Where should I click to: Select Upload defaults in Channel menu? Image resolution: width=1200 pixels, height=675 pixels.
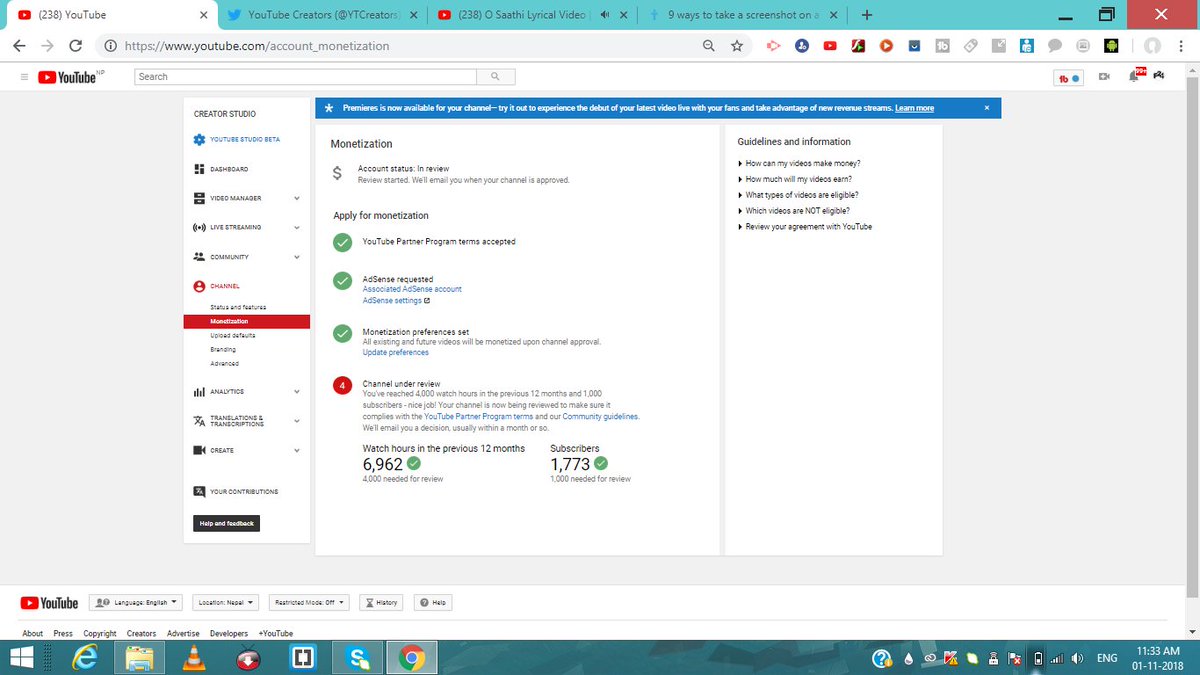[x=233, y=335]
